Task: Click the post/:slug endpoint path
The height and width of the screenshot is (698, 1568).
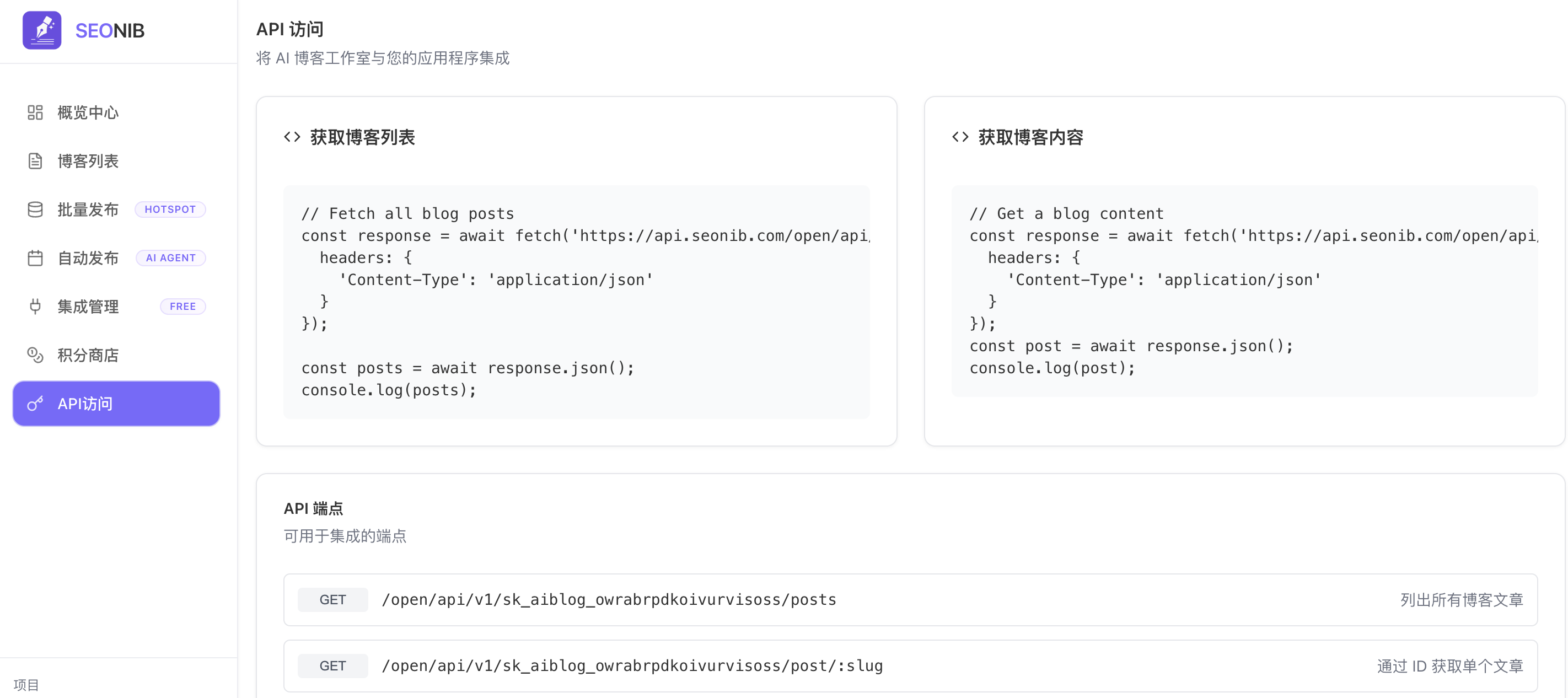Action: 632,666
